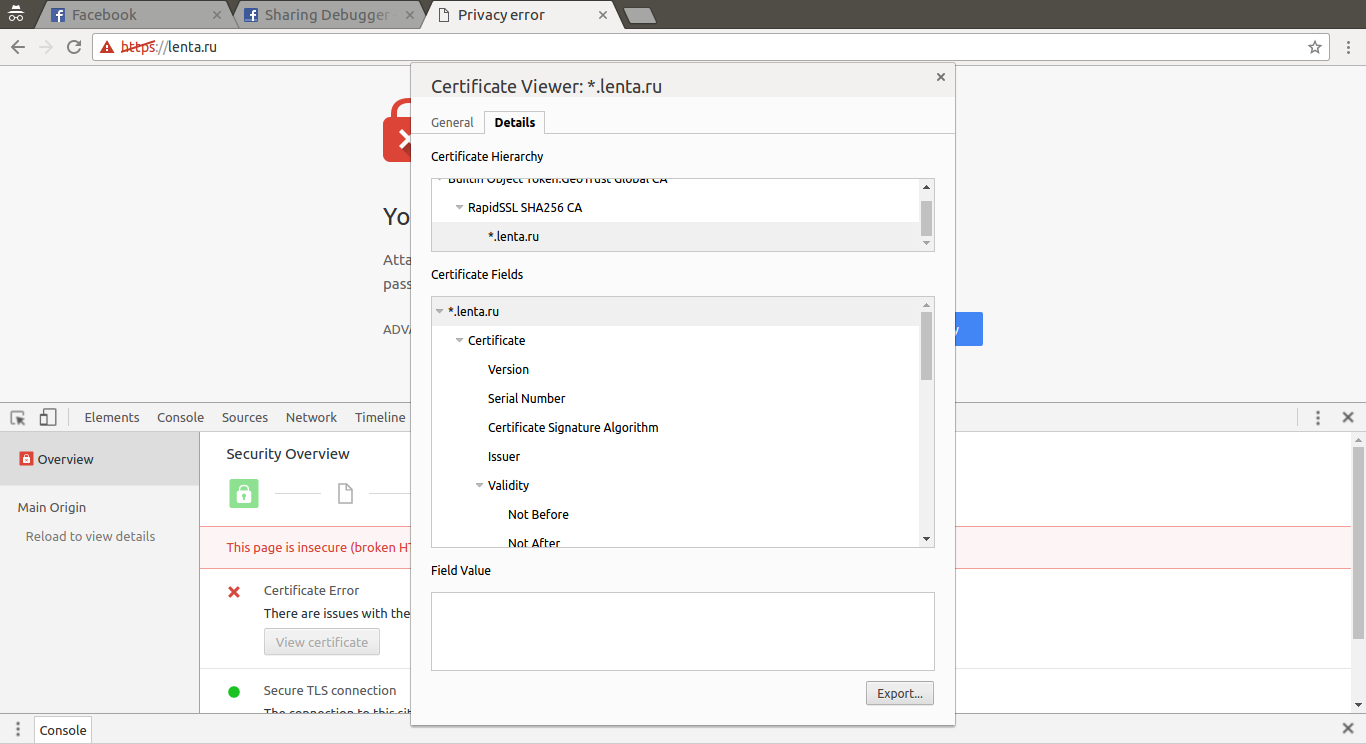Click Certificate Fields scrollbar down arrow
This screenshot has height=744, width=1366.
point(927,539)
